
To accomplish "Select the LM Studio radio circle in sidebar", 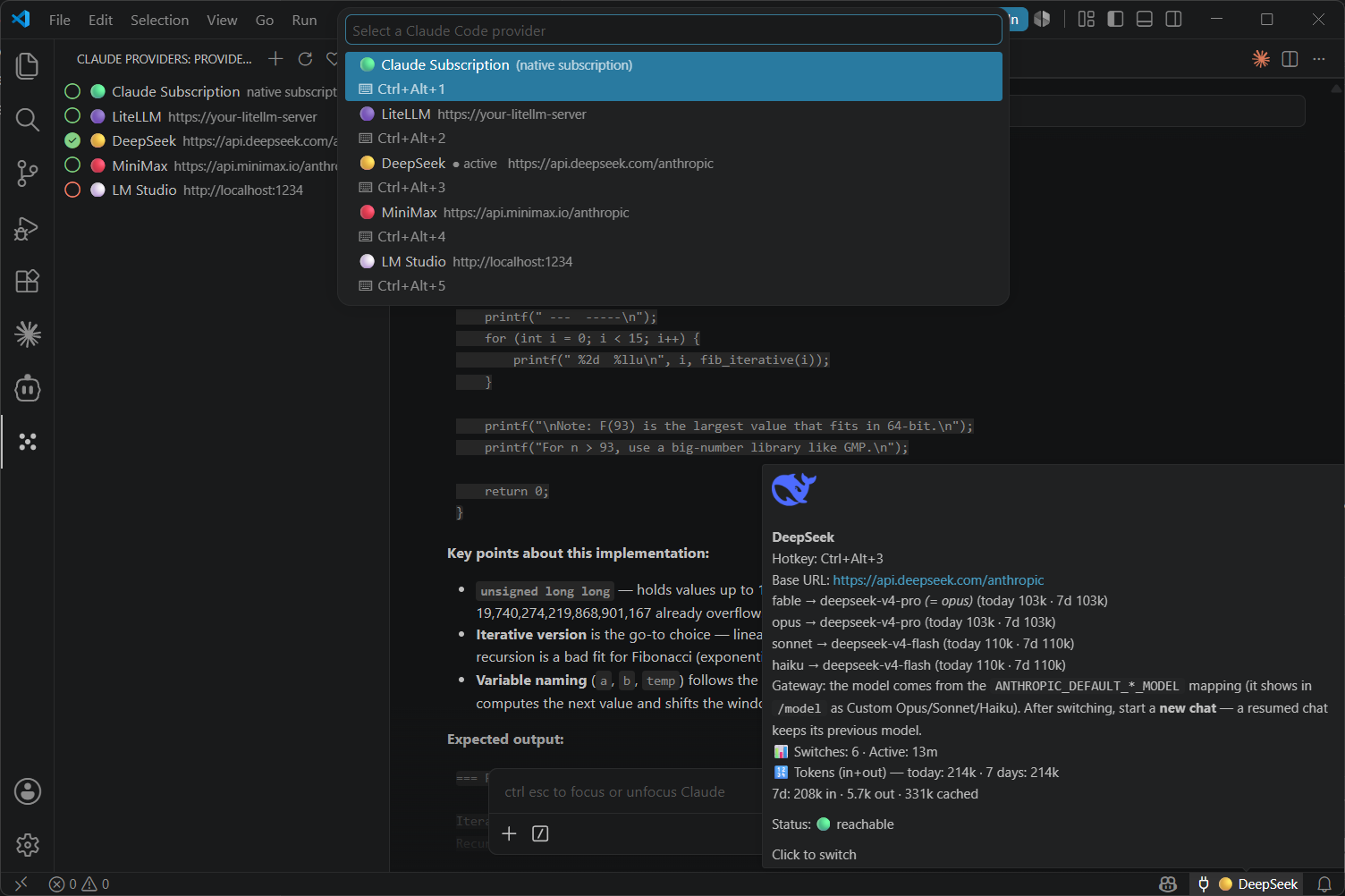I will click(x=72, y=190).
